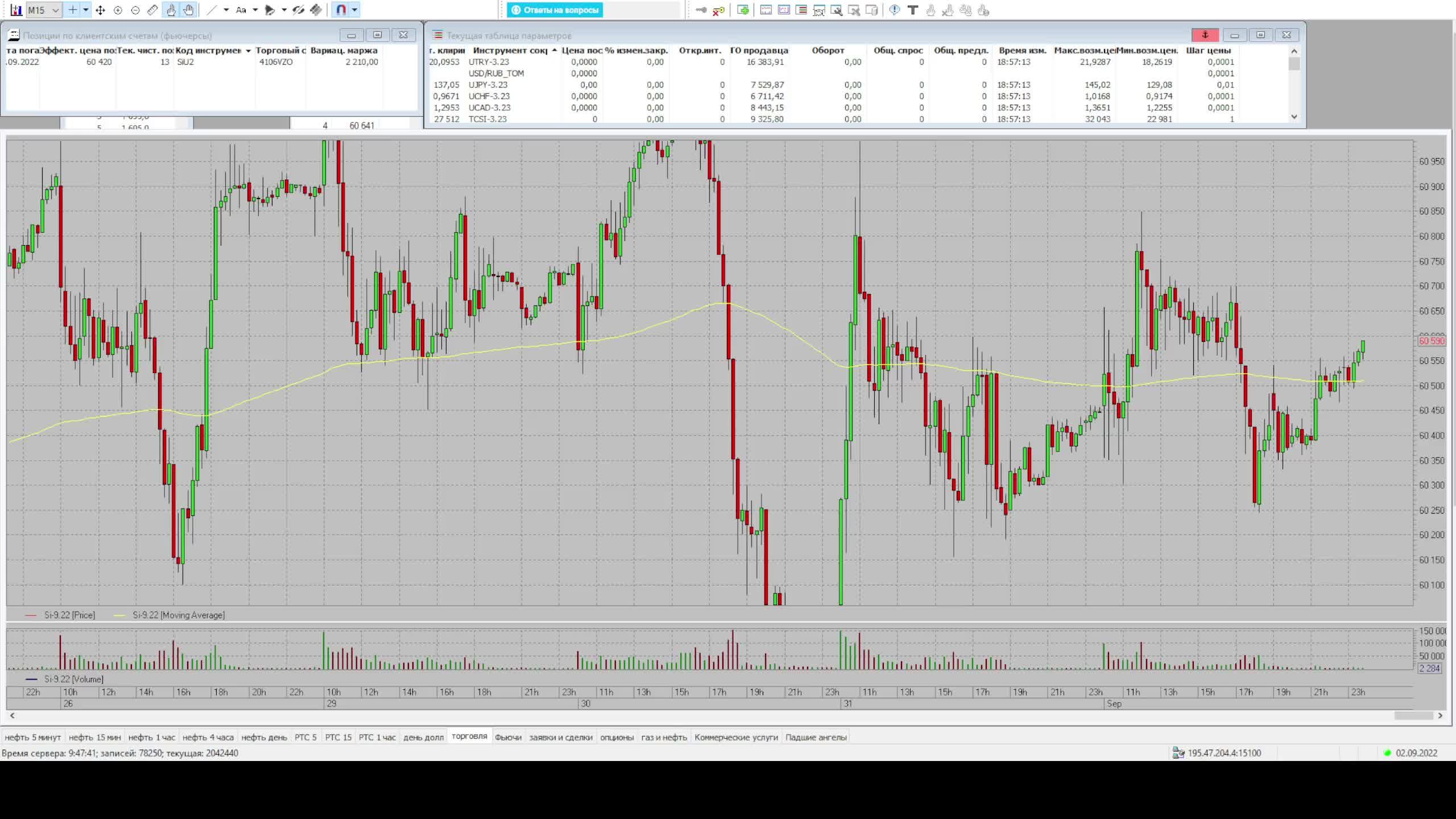Expand the crosshair cursor dropdown arrow
Screen dimensions: 1456x819
coord(86,10)
